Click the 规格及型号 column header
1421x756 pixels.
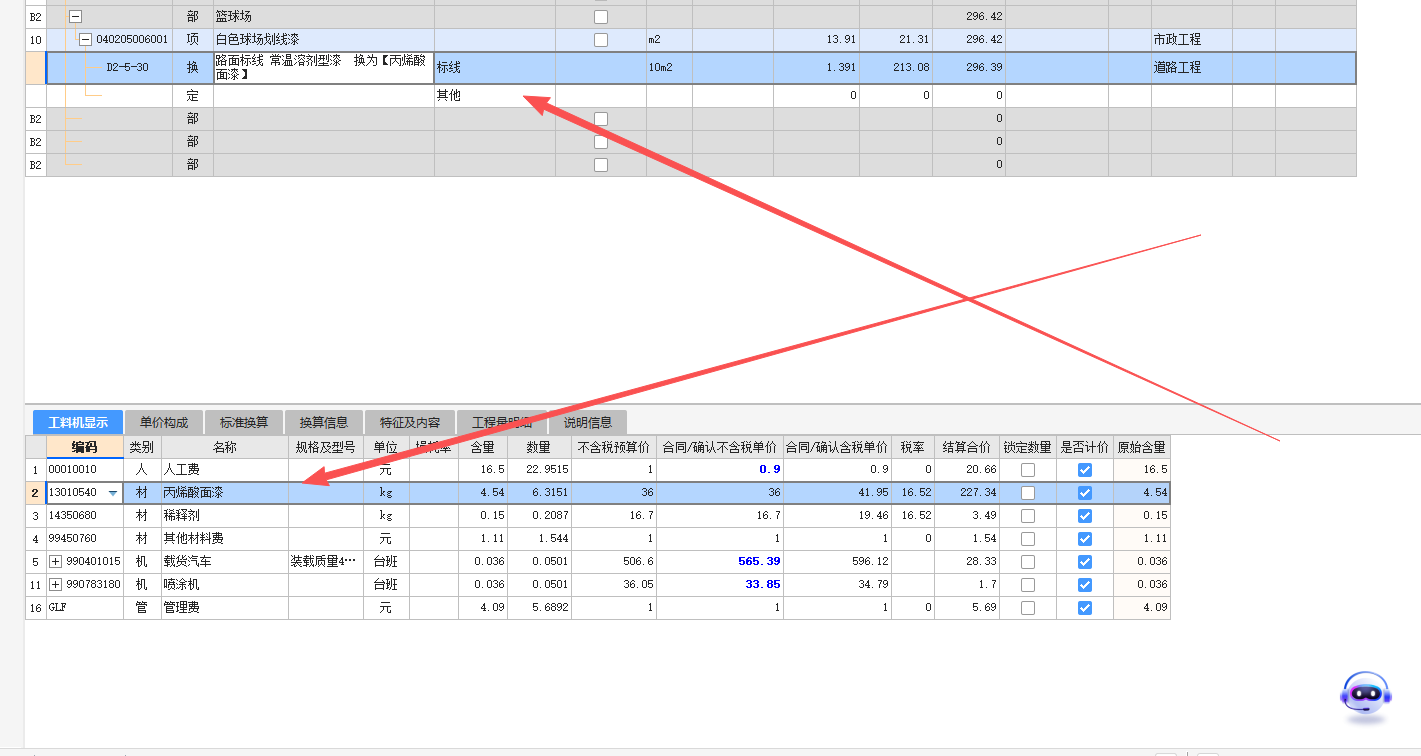tap(325, 447)
